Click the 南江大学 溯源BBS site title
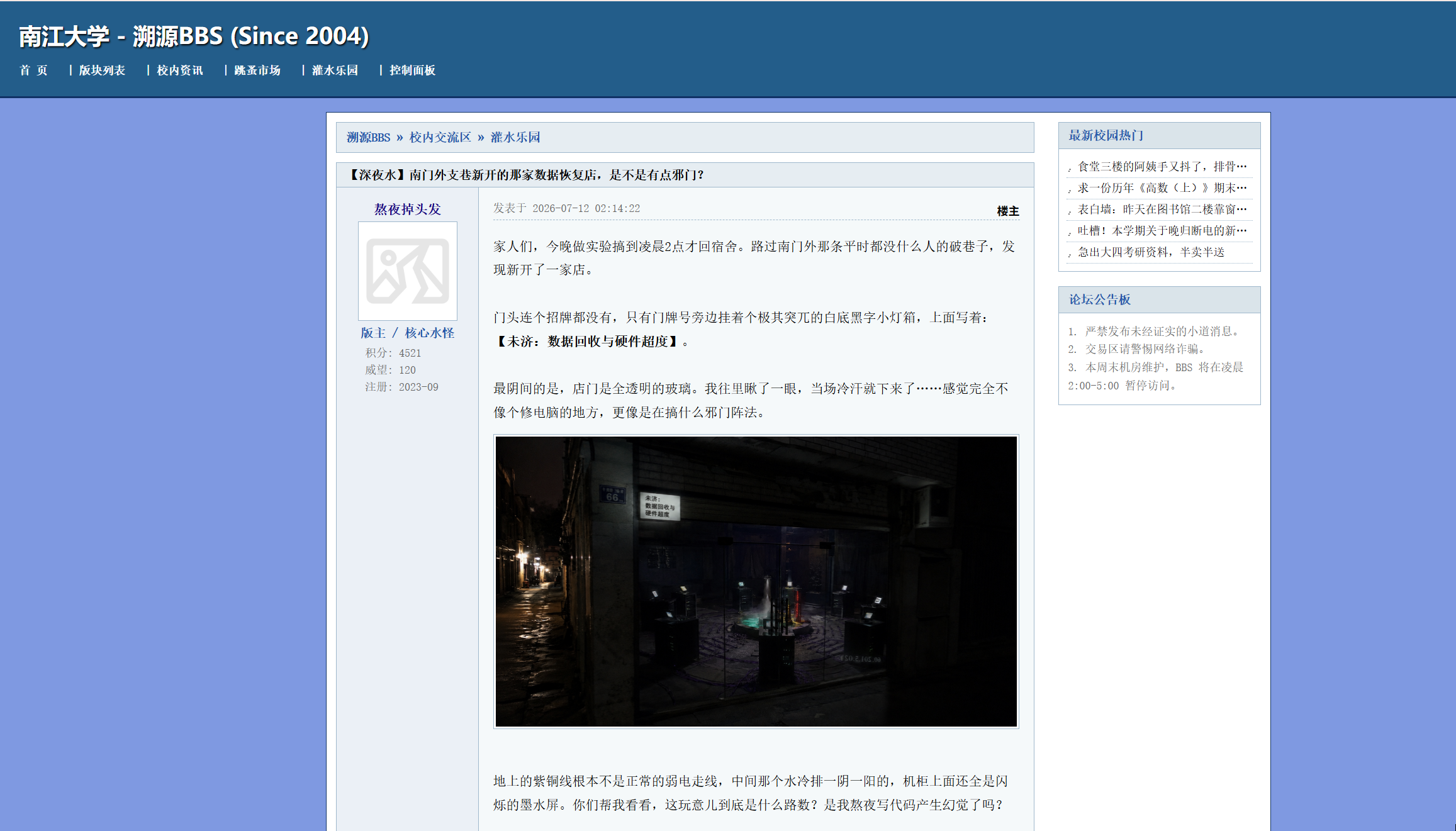This screenshot has width=1456, height=831. tap(194, 36)
